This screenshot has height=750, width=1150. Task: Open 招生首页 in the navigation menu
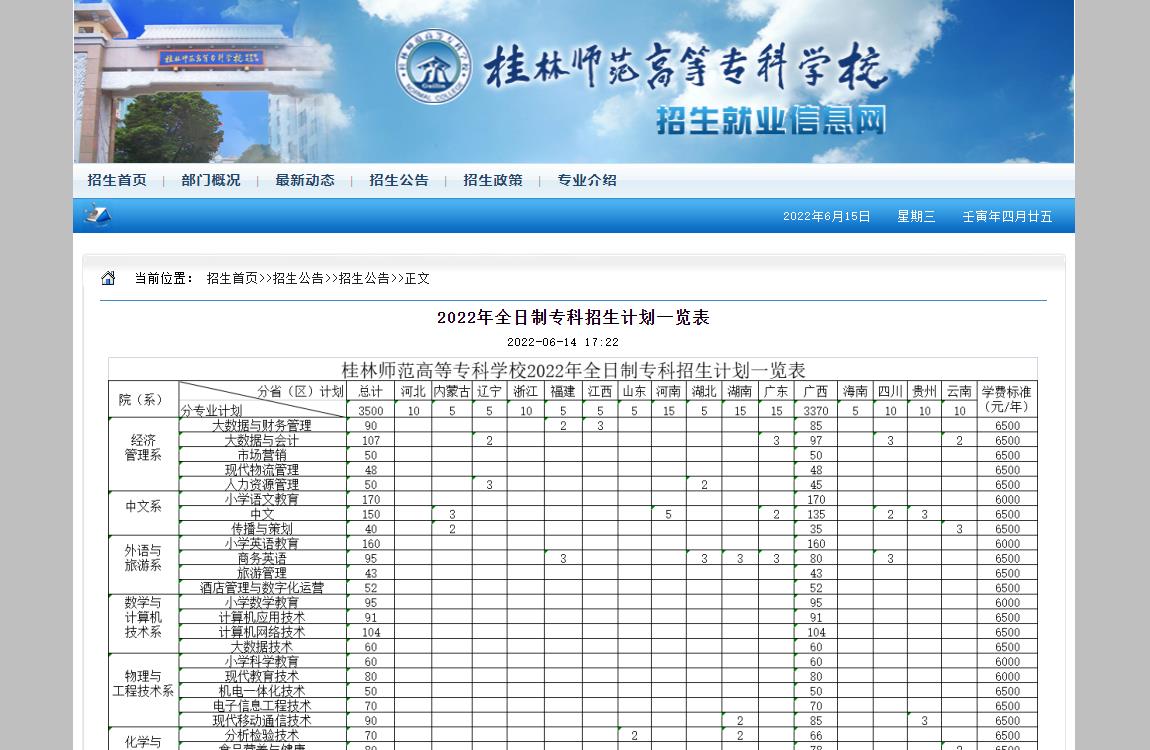coord(117,180)
